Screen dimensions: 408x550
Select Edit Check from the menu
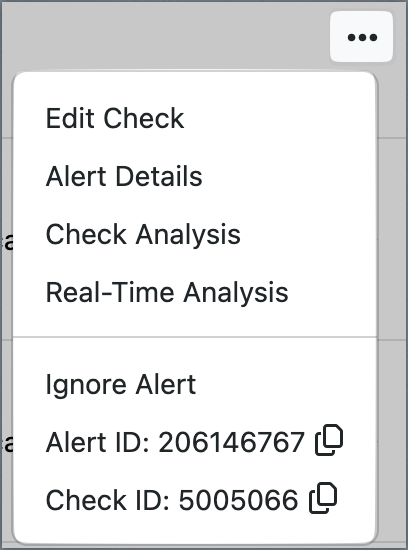(195, 118)
